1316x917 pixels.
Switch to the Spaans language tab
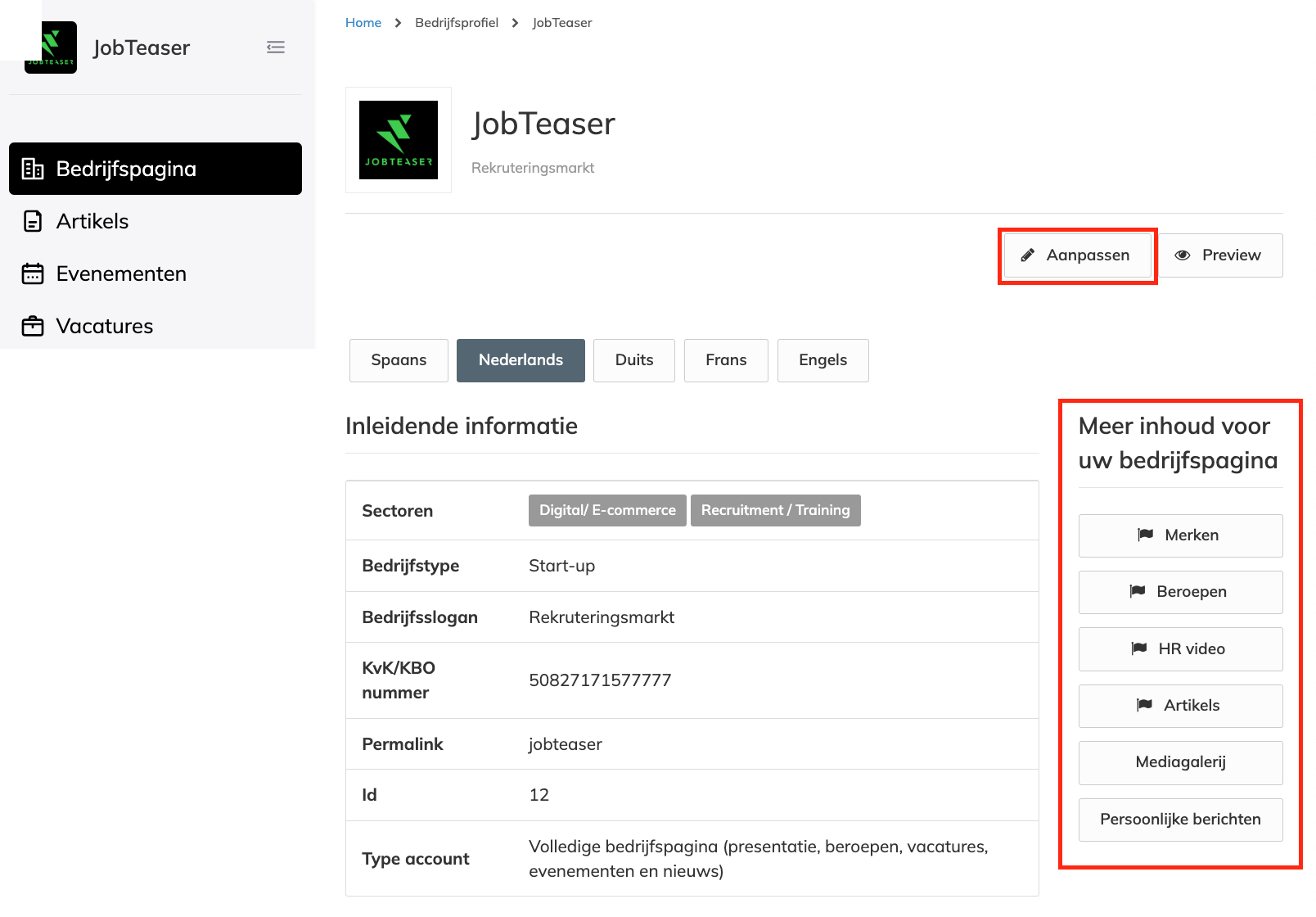pos(399,360)
